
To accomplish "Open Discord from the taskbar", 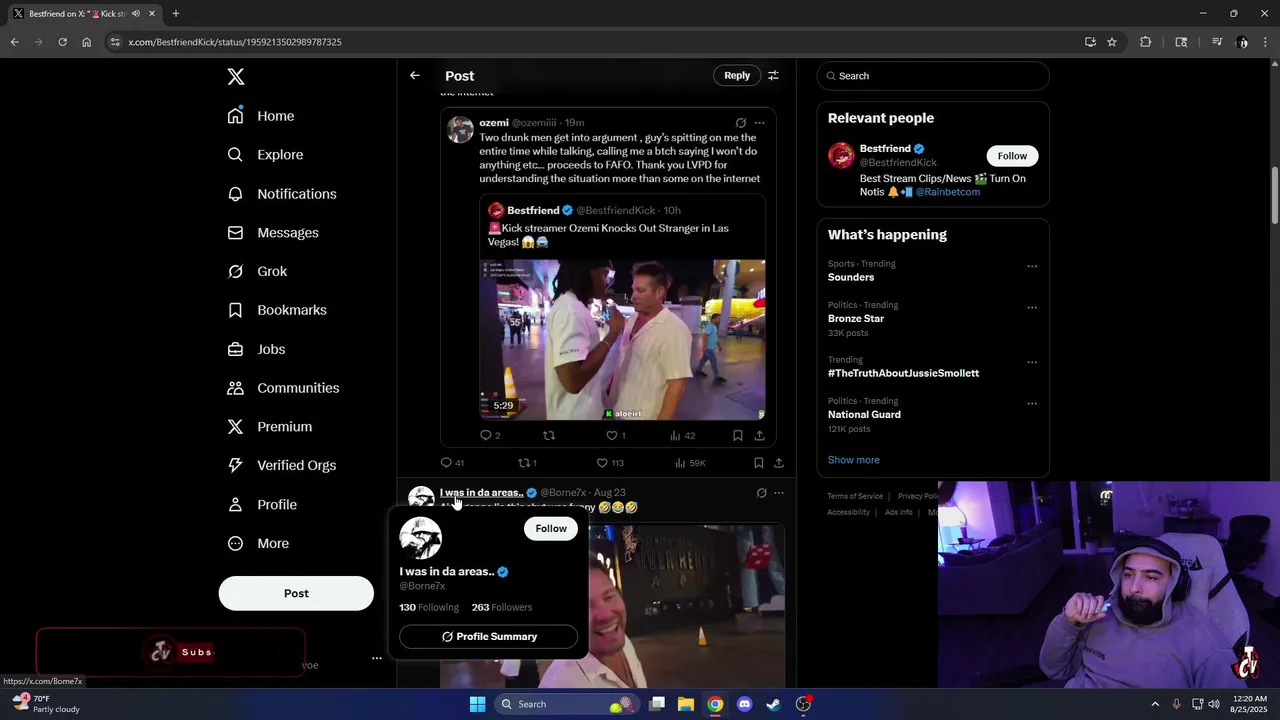I will tap(744, 704).
